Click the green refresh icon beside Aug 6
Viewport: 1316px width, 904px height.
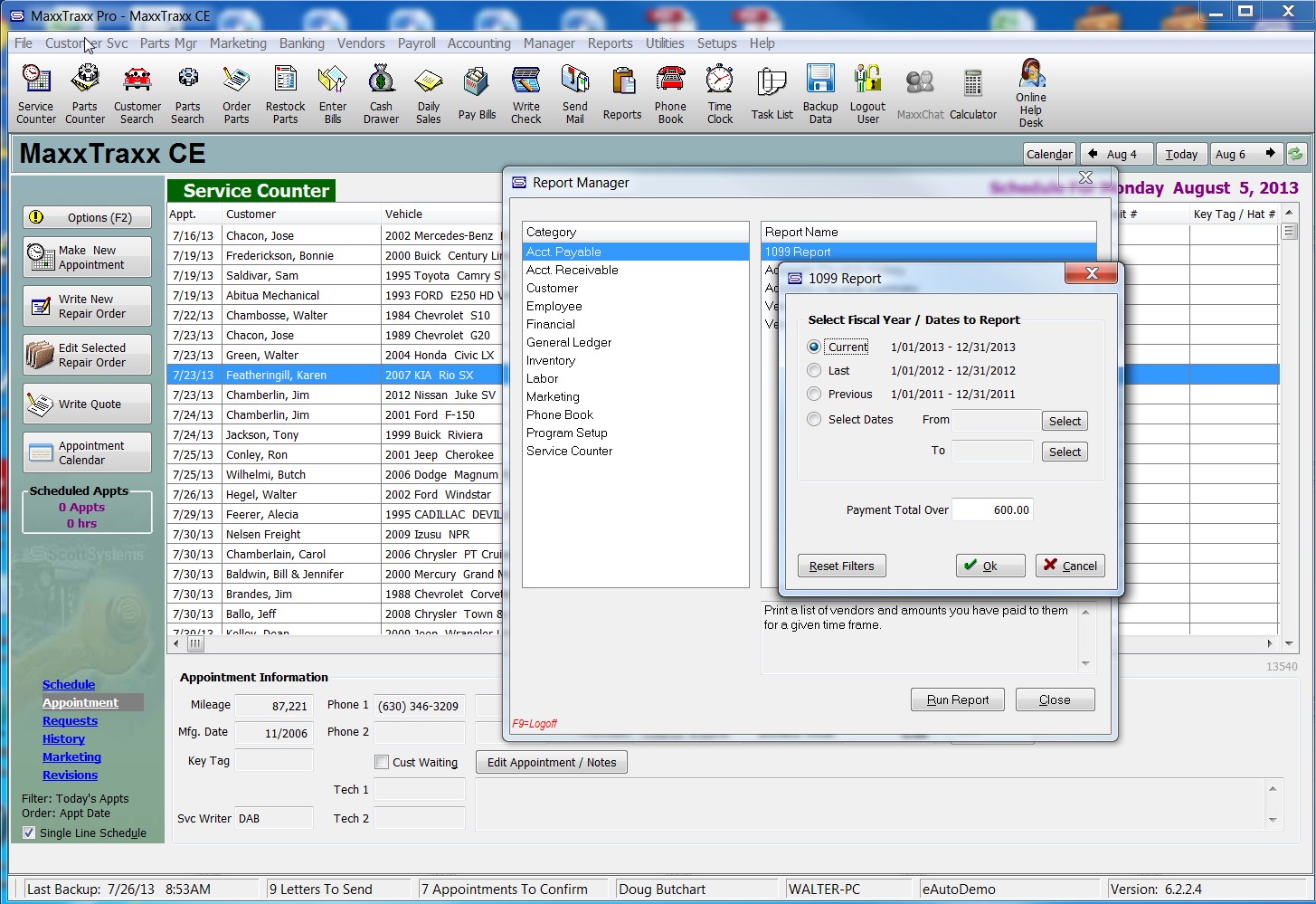click(x=1296, y=154)
